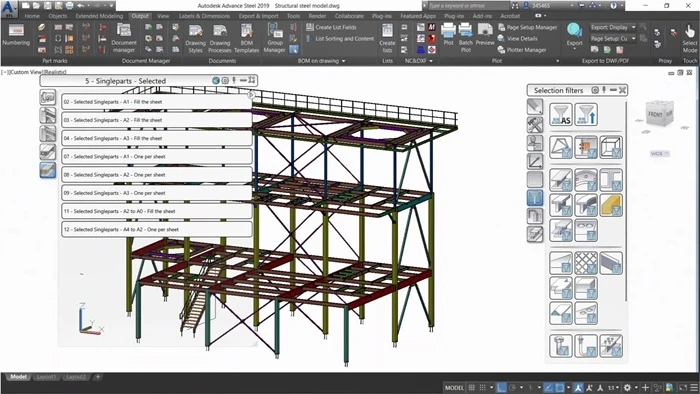Open the Document manager
700x394 pixels.
(124, 38)
